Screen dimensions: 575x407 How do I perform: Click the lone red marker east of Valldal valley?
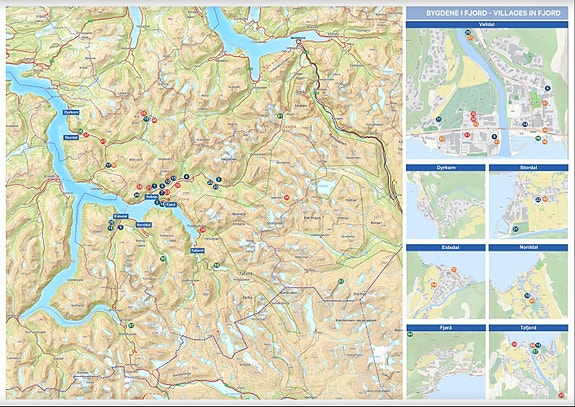point(287,198)
